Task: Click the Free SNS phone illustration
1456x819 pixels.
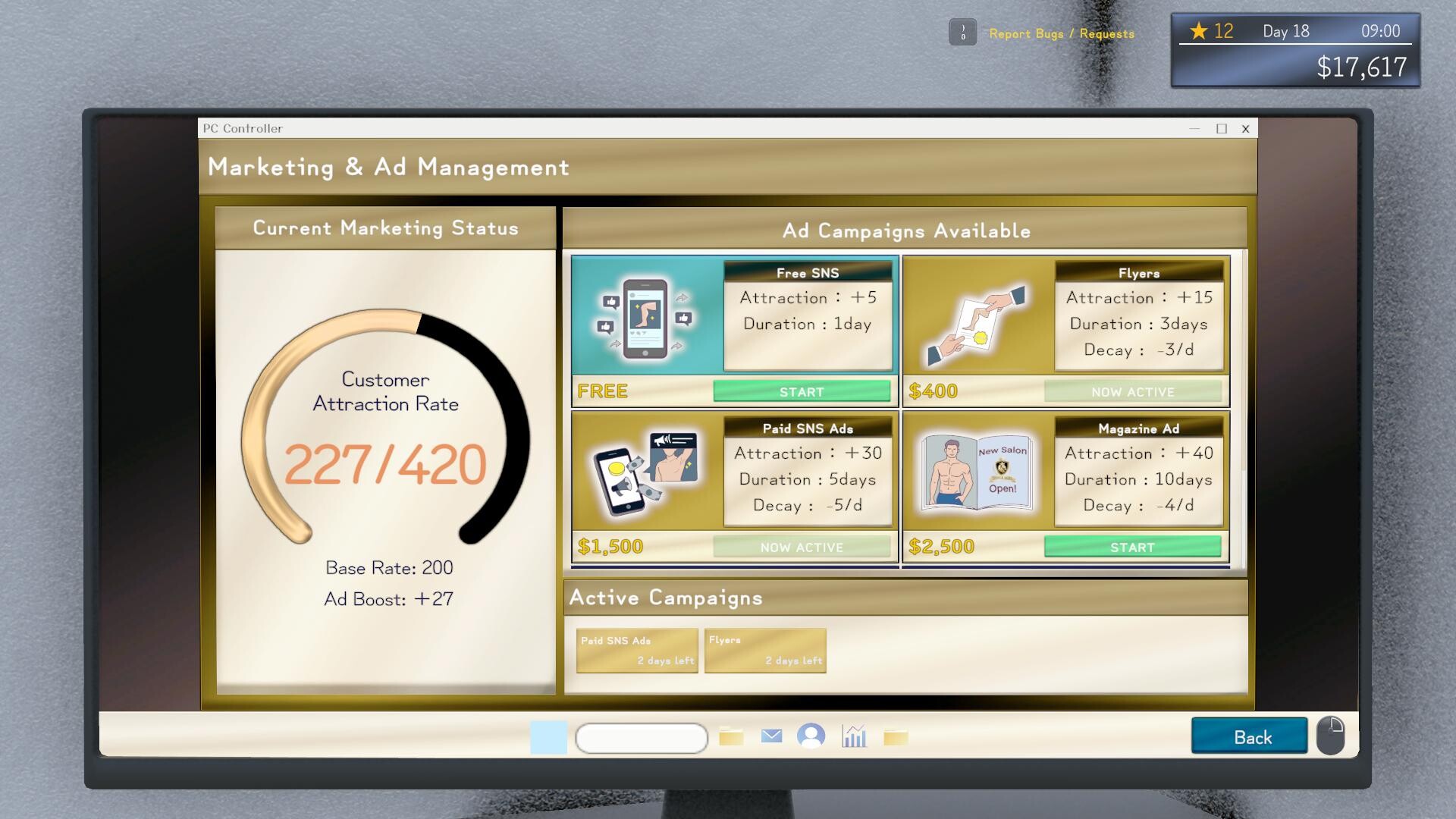Action: (x=643, y=316)
